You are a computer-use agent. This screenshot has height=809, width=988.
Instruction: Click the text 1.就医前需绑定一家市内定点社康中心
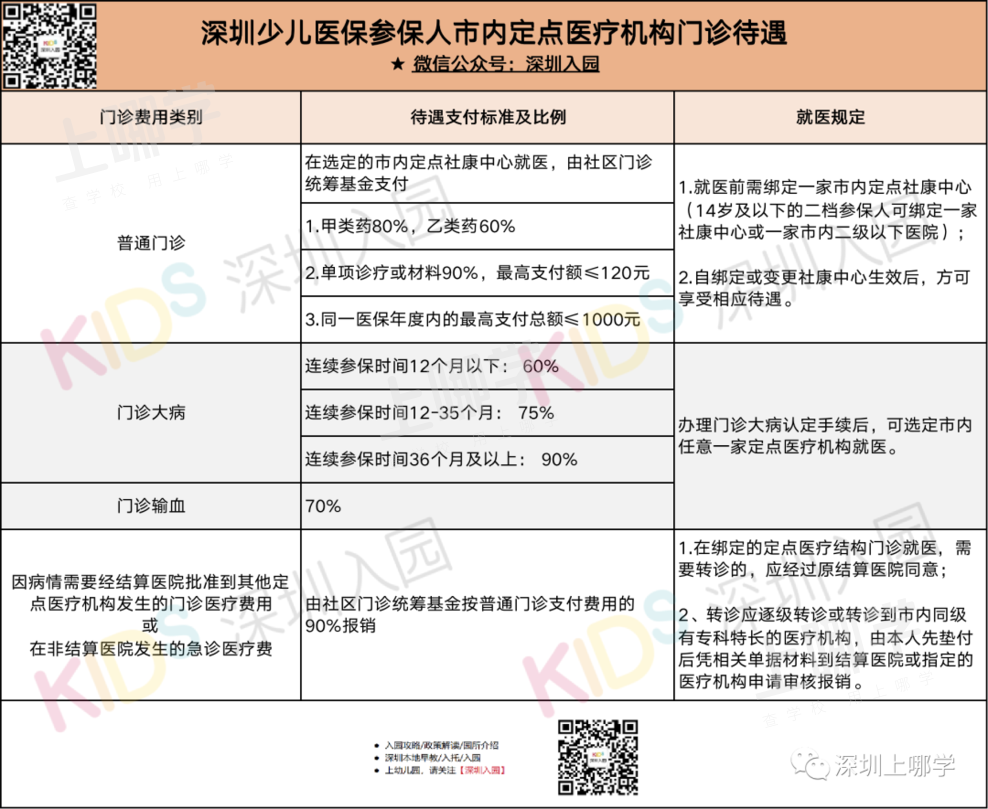(x=825, y=188)
